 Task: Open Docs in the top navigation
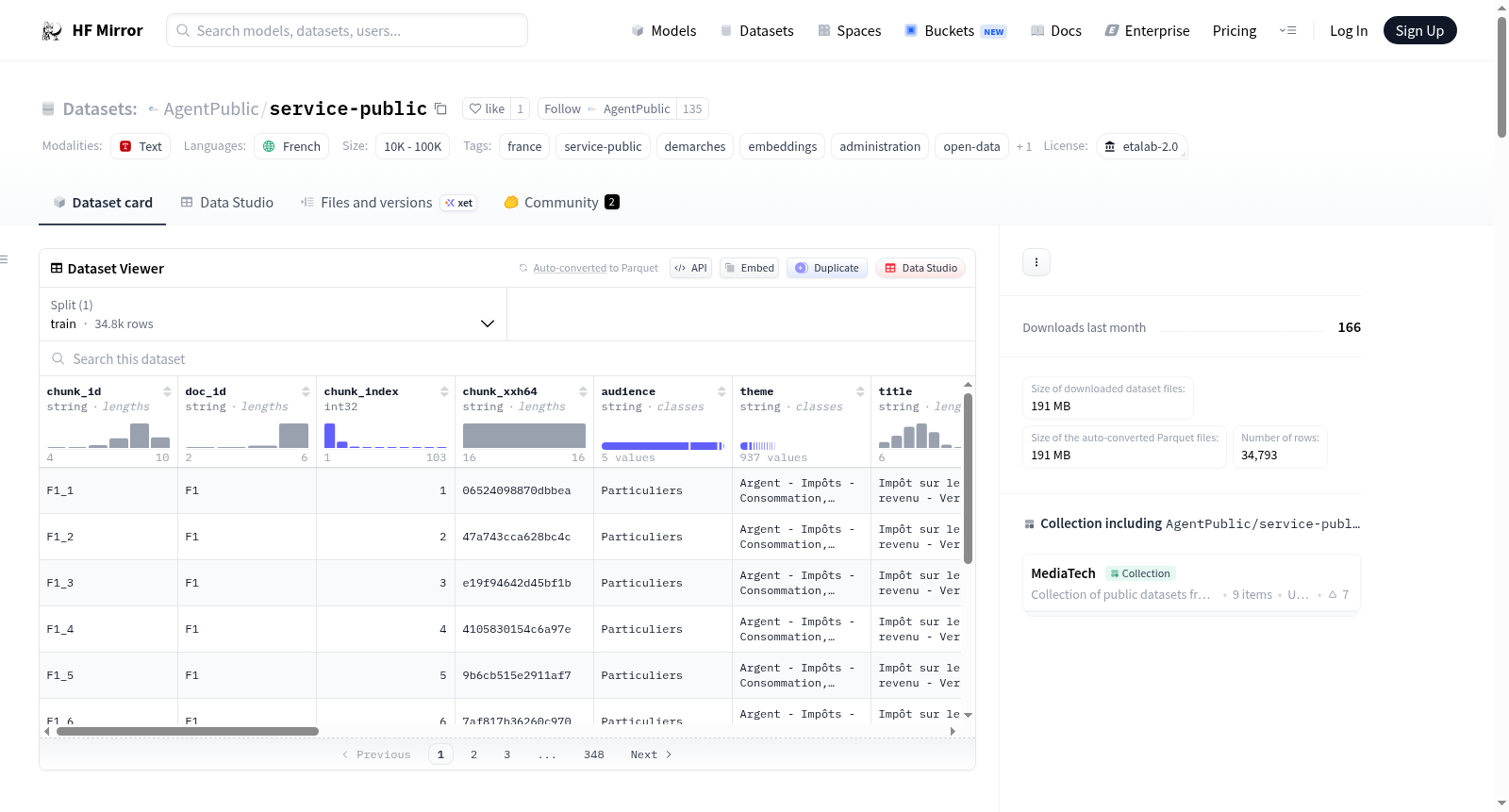click(x=1056, y=31)
